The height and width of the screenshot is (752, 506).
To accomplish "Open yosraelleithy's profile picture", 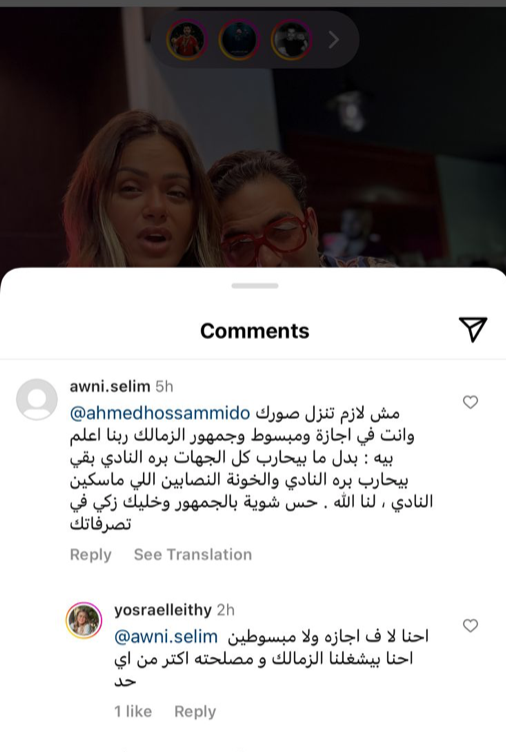I will point(84,621).
